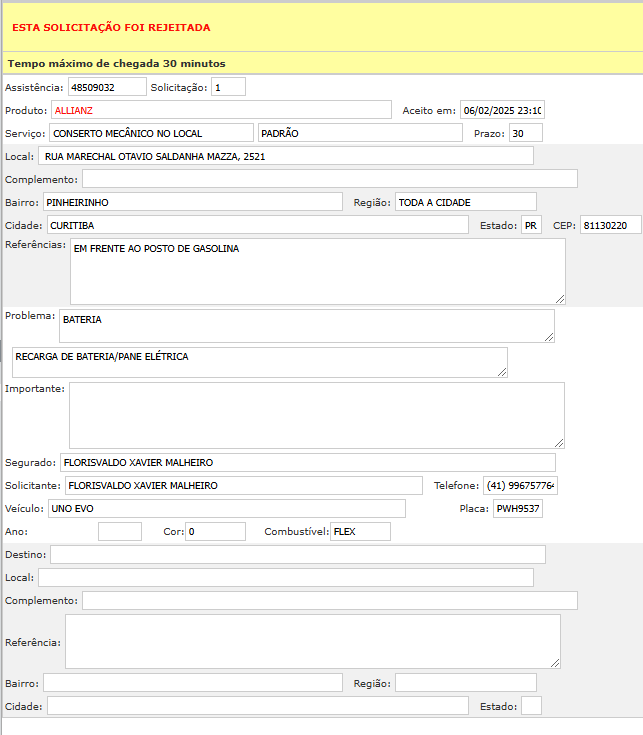This screenshot has width=643, height=735.
Task: Click the Combustível field showing FLEX
Action: [360, 532]
